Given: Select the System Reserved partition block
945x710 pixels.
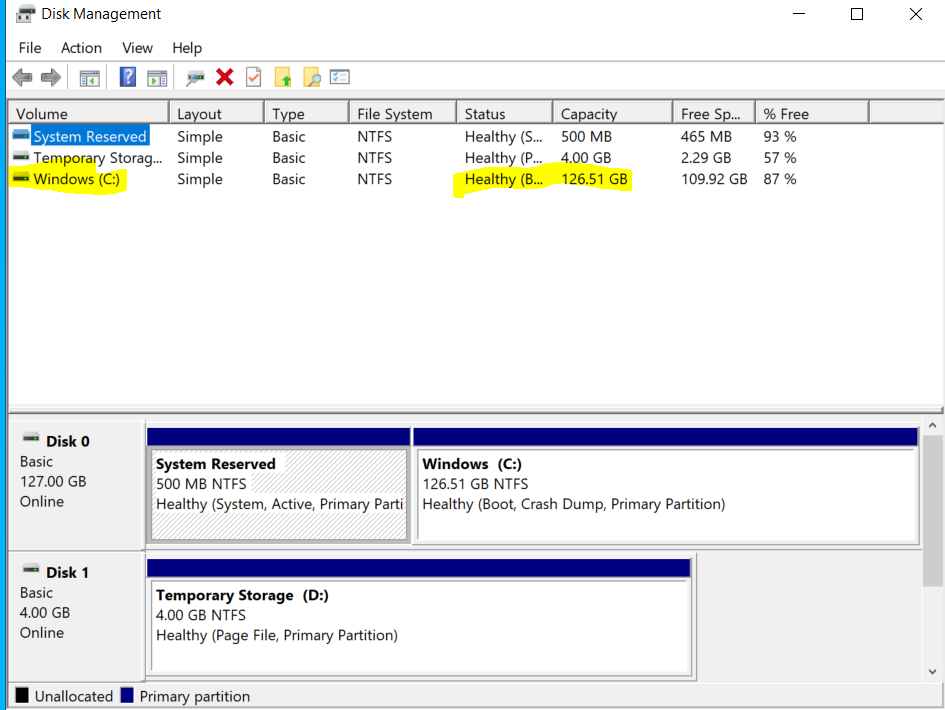Looking at the screenshot, I should (279, 485).
